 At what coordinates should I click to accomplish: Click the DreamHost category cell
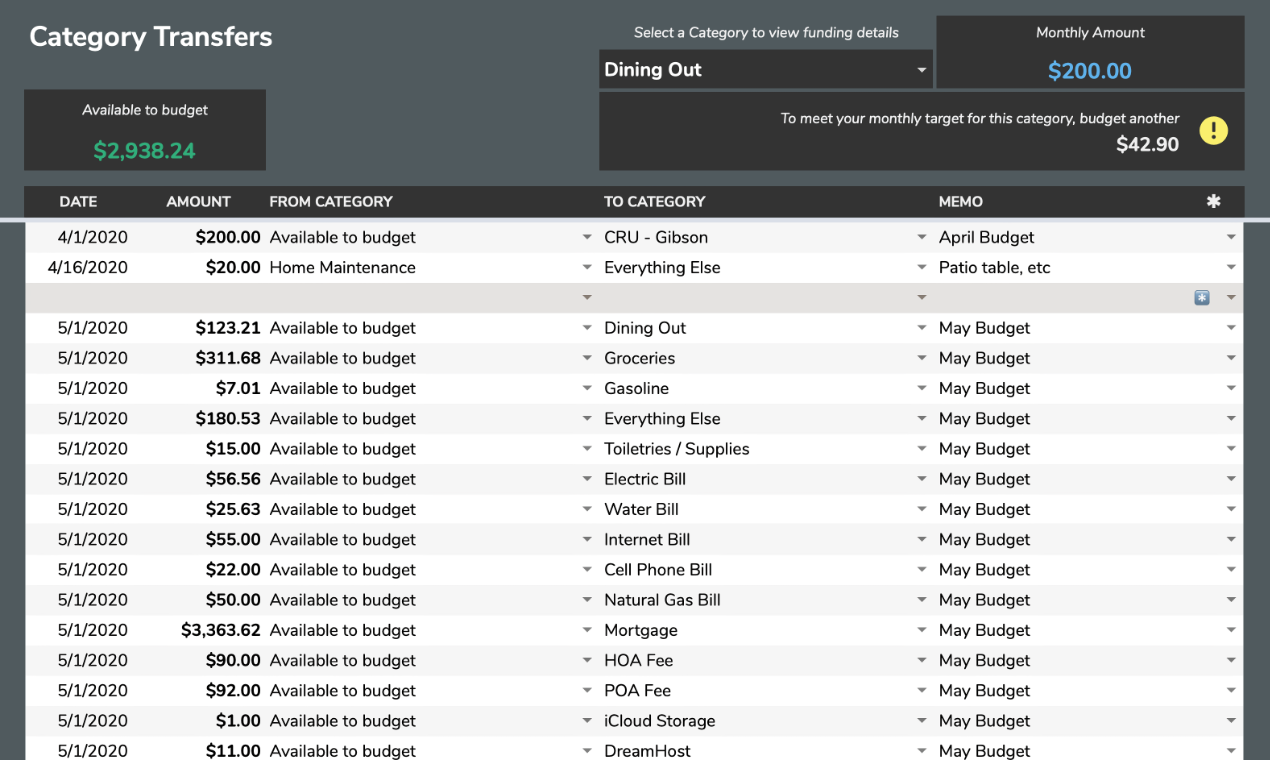click(648, 750)
